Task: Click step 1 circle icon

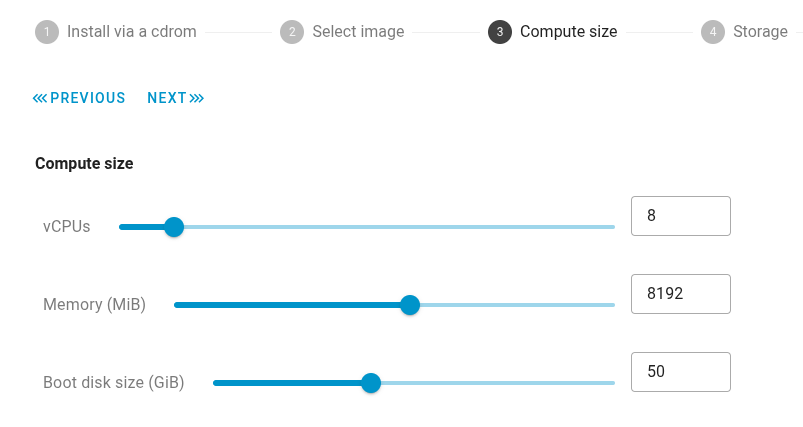Action: (47, 32)
